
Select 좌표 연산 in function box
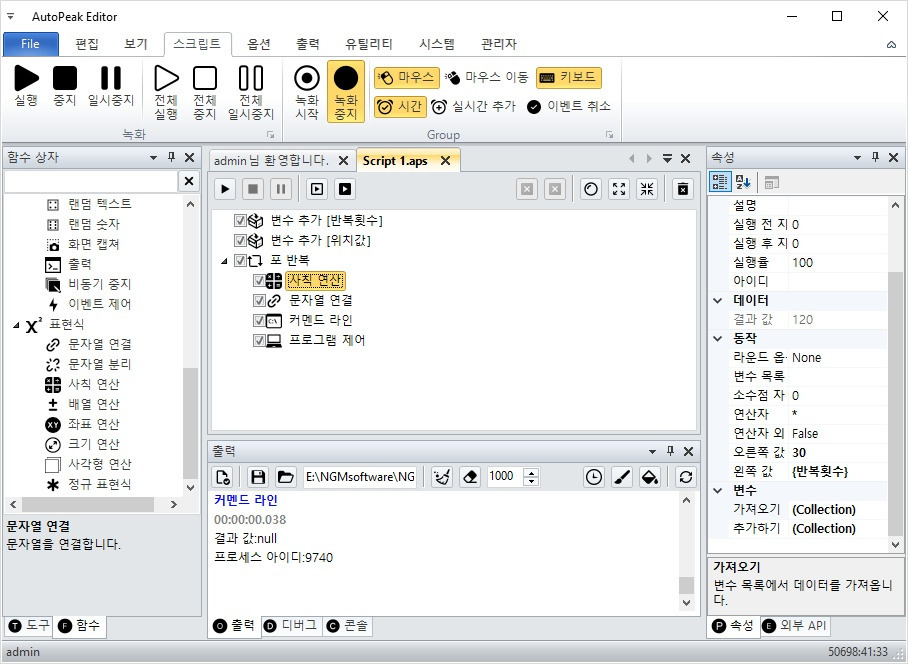pos(93,424)
